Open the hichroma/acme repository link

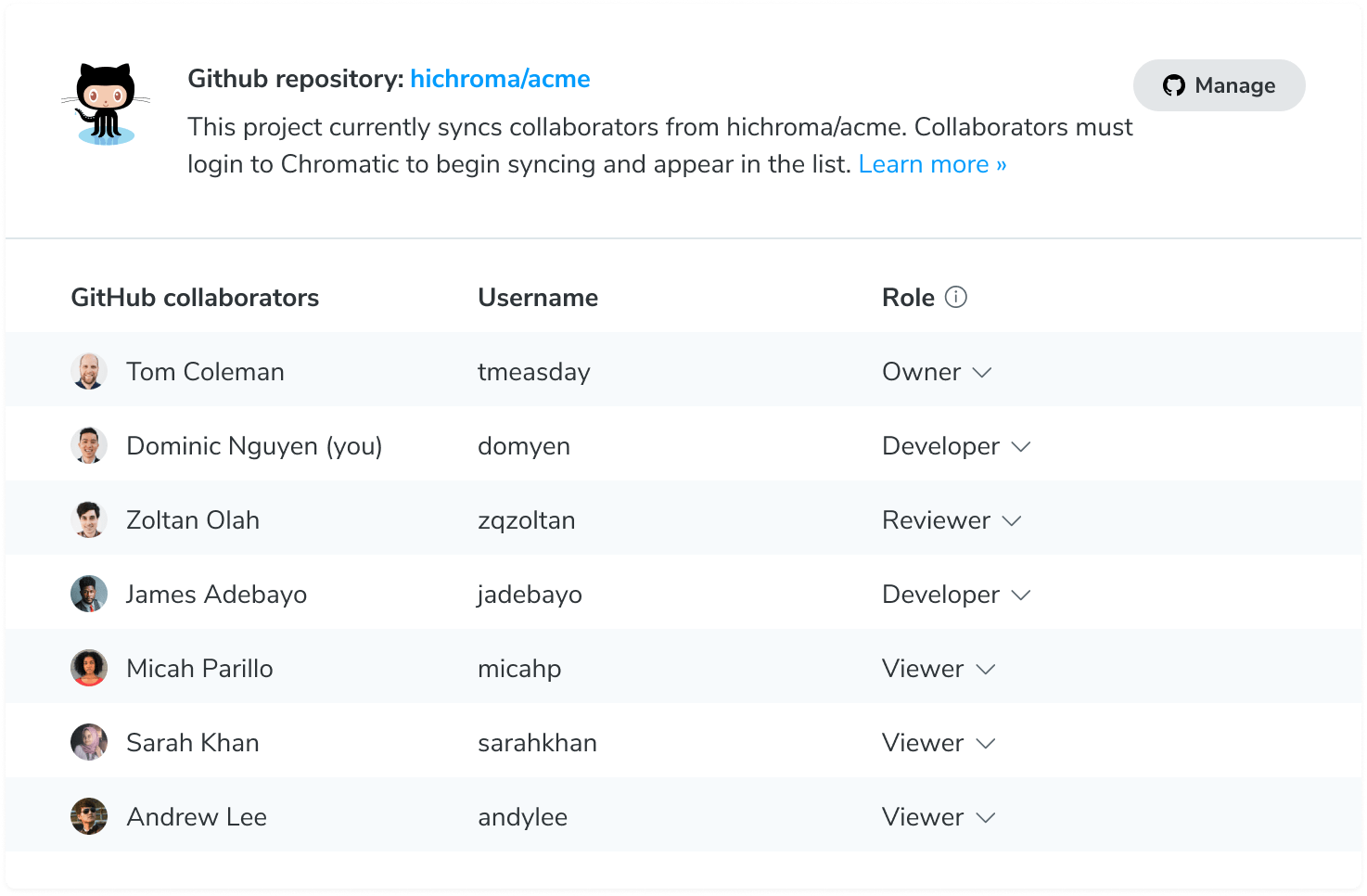(500, 79)
